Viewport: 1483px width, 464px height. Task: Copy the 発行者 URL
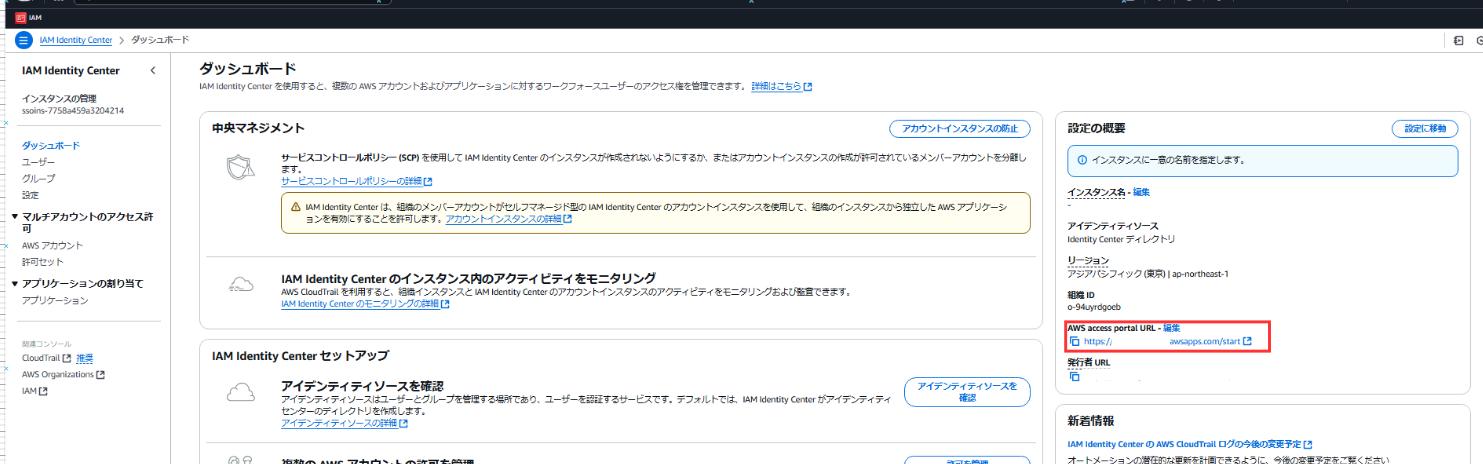[1075, 377]
